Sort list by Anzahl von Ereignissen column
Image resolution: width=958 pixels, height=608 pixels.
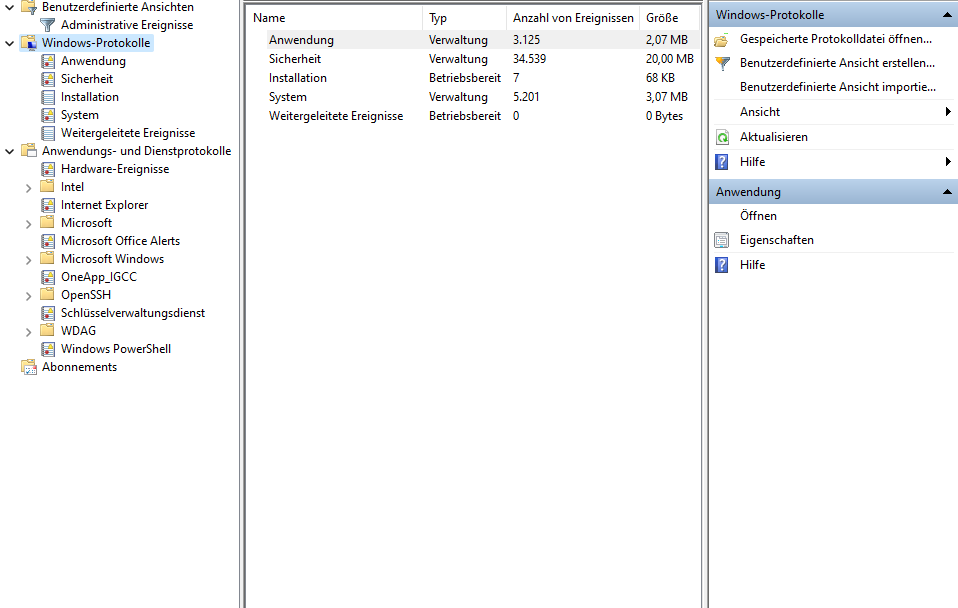pos(572,18)
